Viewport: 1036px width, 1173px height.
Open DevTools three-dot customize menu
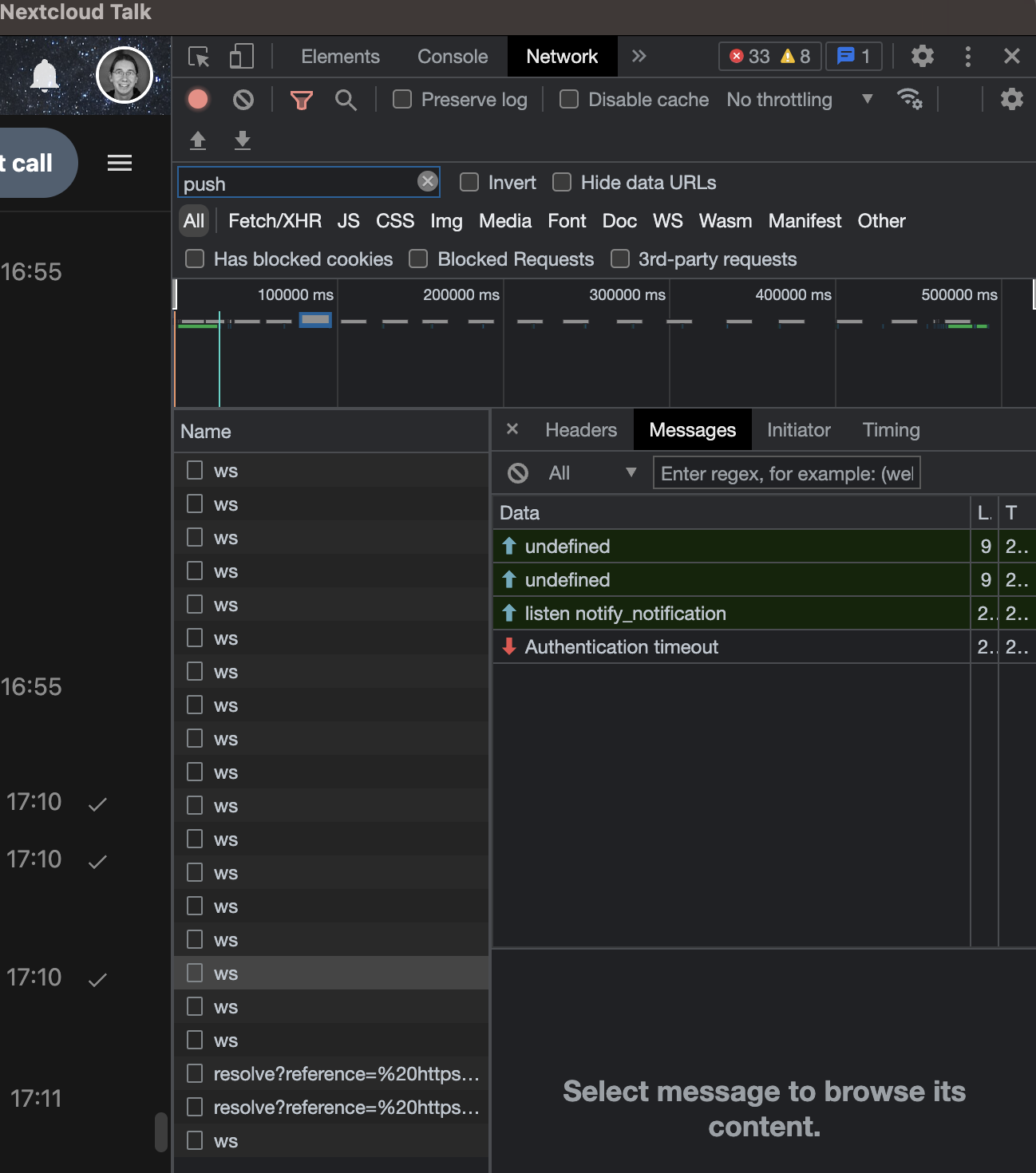tap(968, 56)
